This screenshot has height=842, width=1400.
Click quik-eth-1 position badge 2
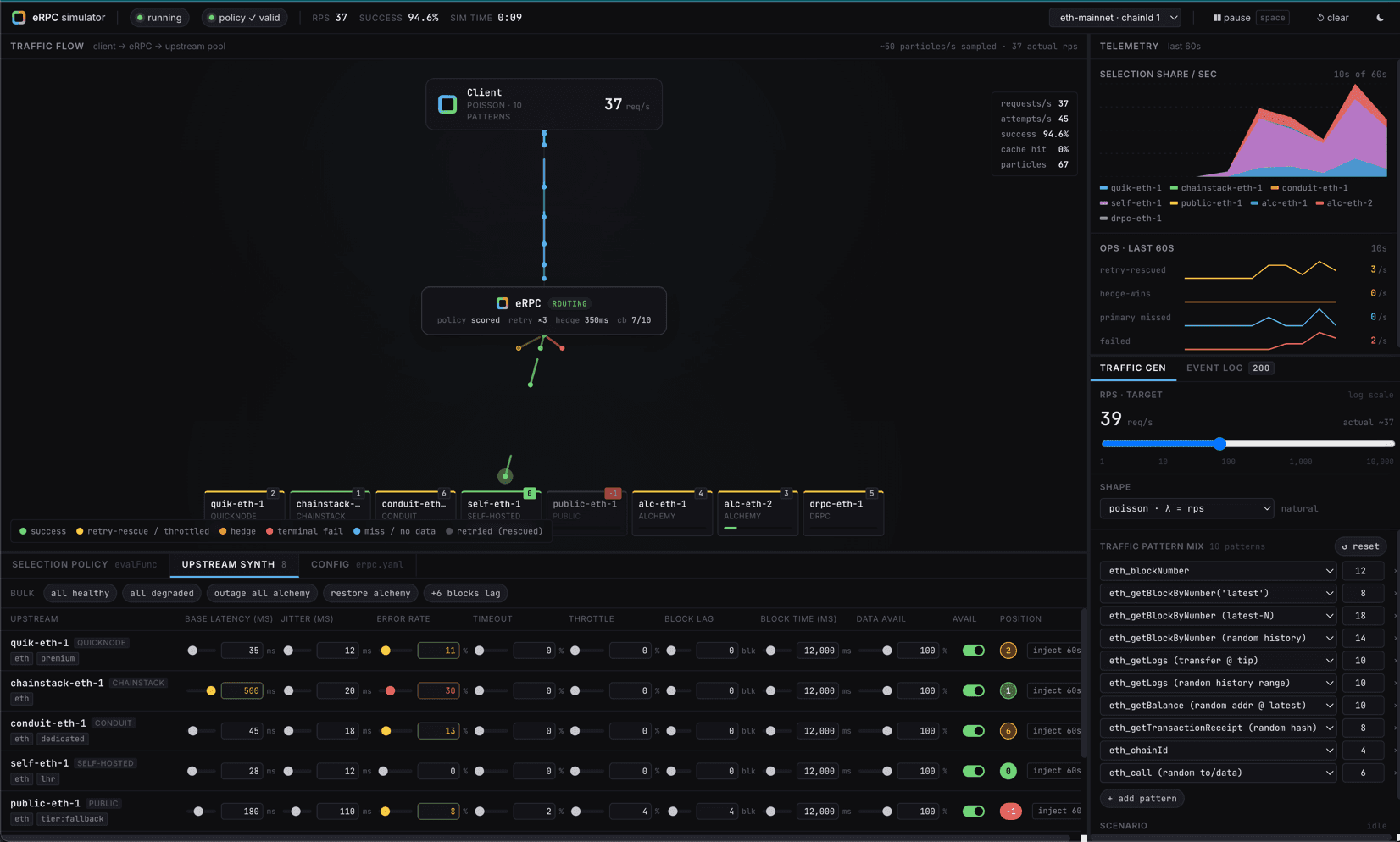pos(1008,651)
